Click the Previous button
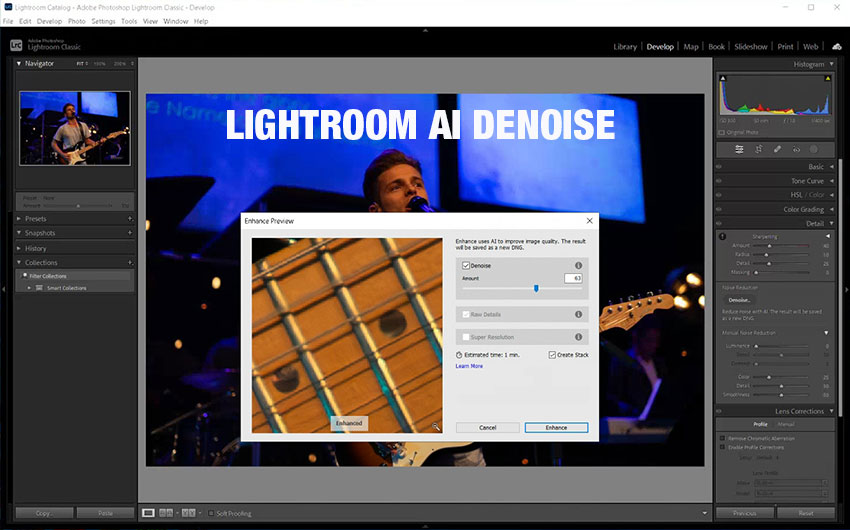This screenshot has width=850, height=530. (x=745, y=513)
